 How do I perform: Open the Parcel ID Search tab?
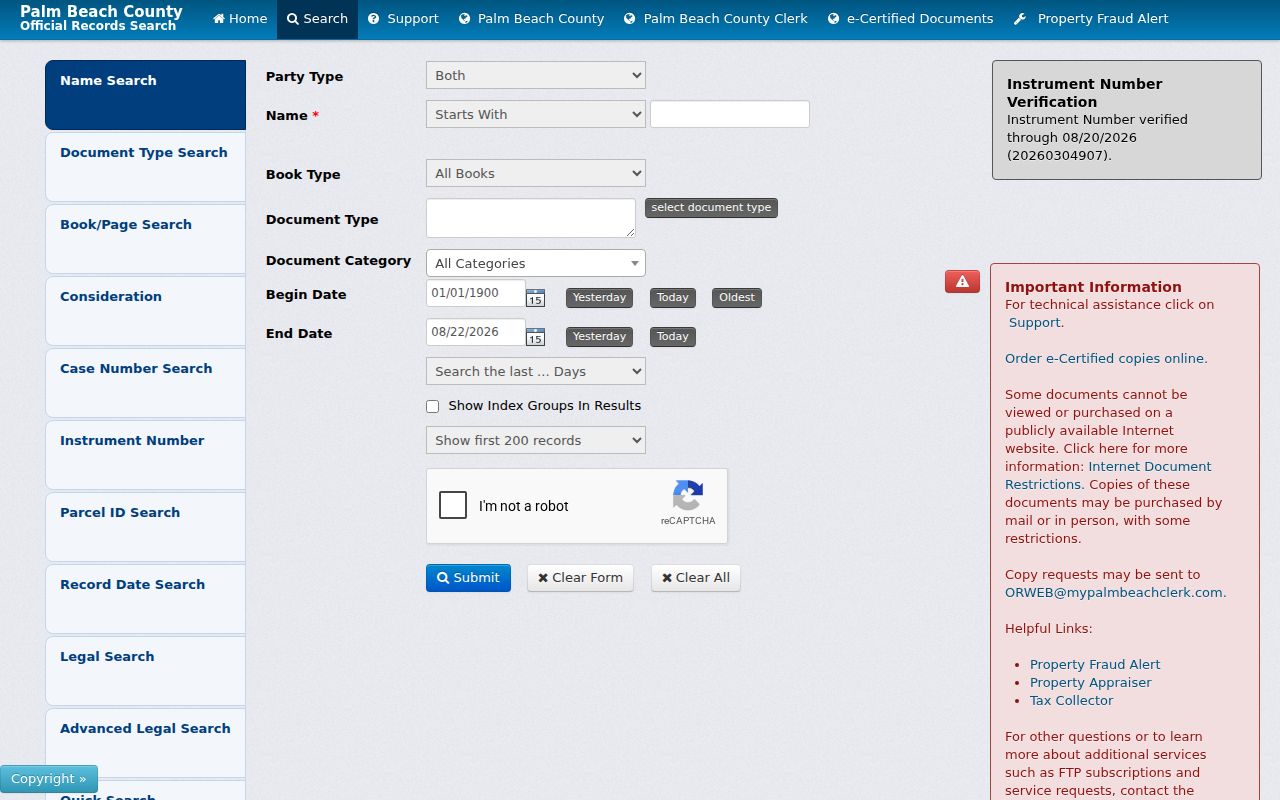(145, 527)
